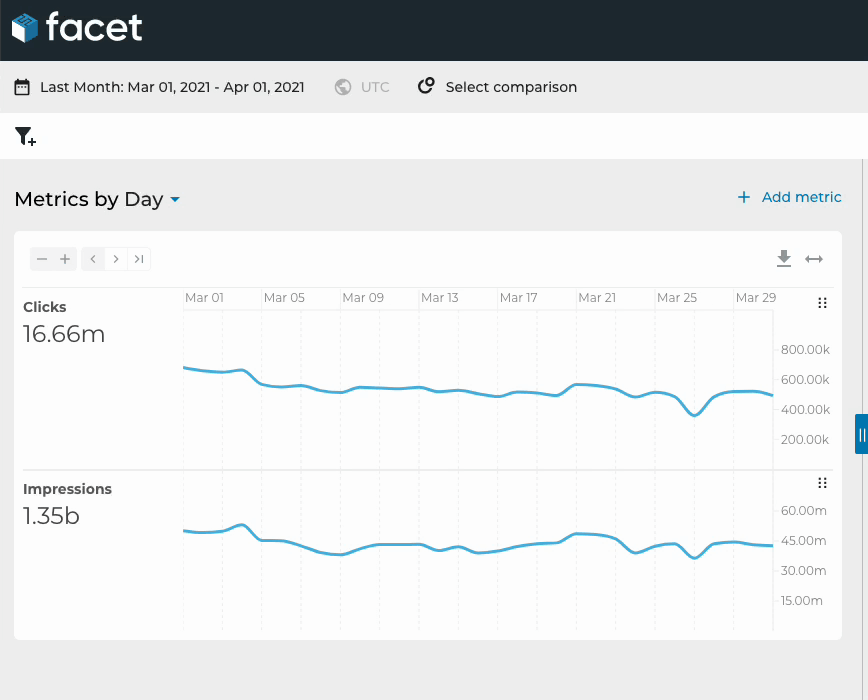Click the blue side panel handle
Screen dimensions: 868x700
(861, 434)
